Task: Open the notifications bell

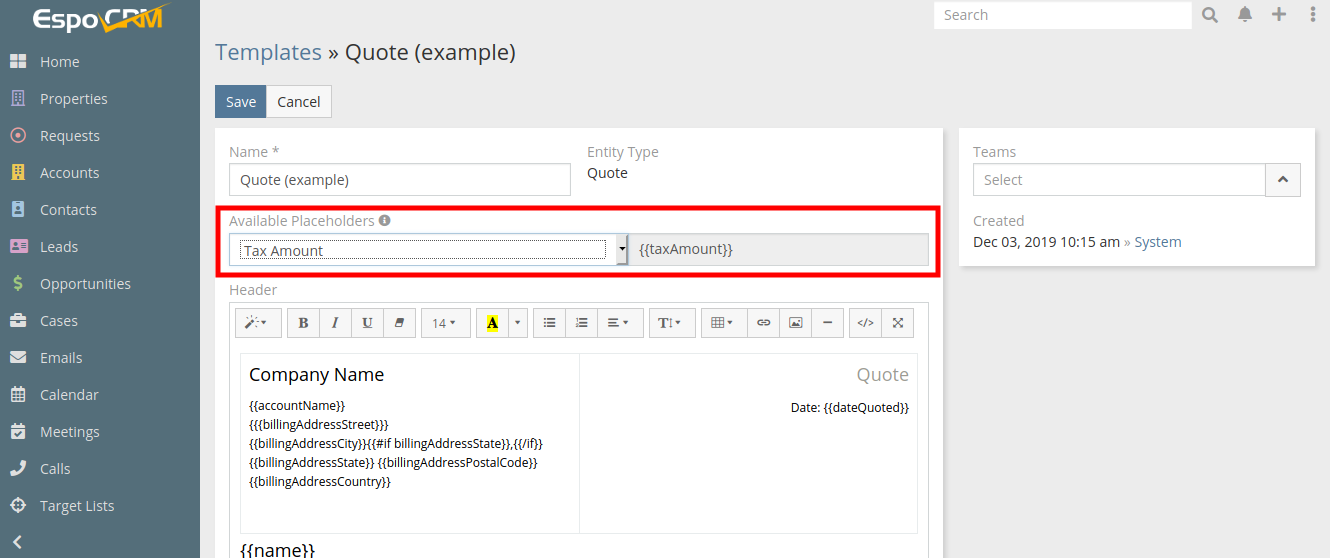Action: click(x=1245, y=15)
